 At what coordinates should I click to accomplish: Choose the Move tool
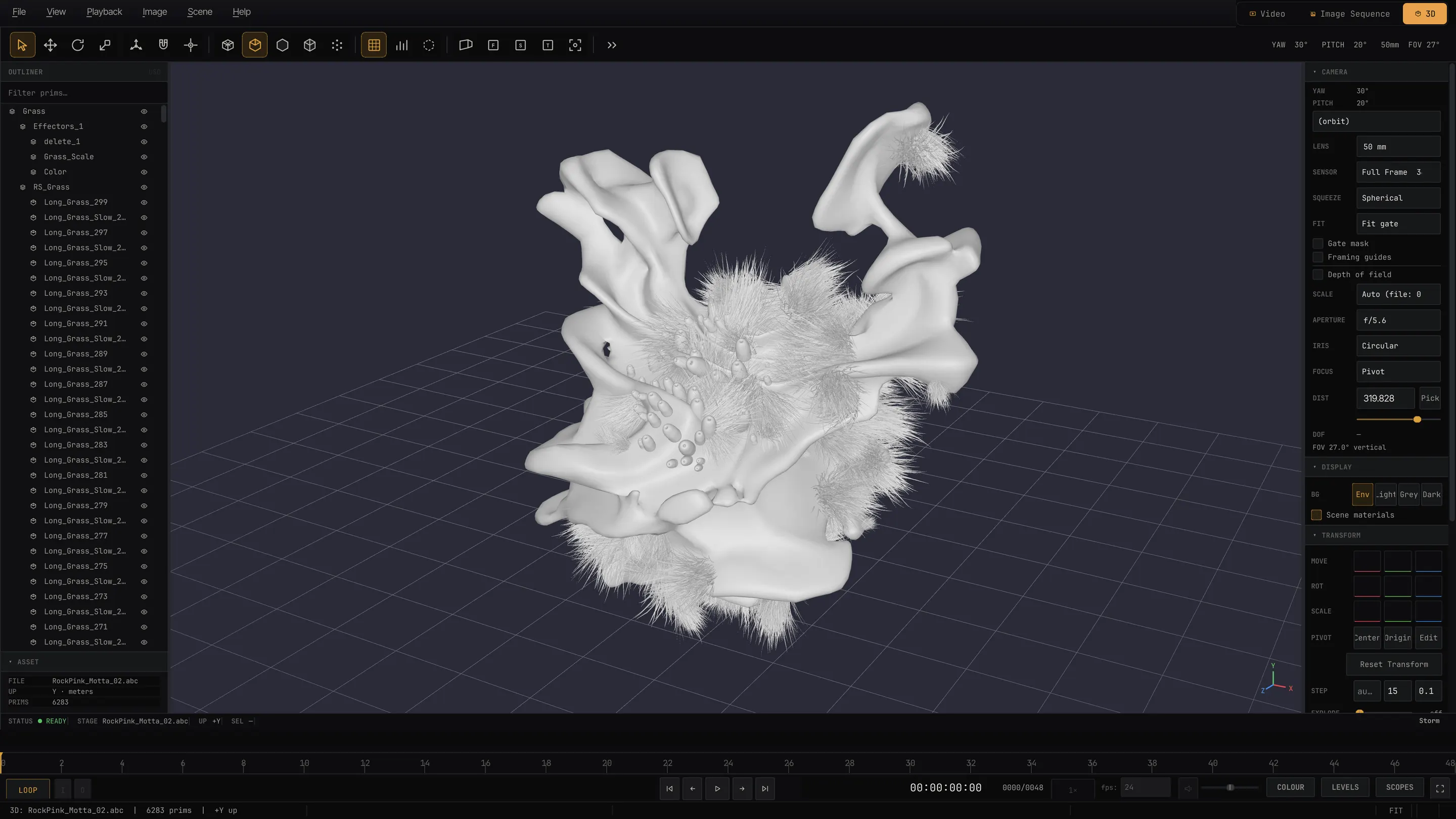[51, 45]
